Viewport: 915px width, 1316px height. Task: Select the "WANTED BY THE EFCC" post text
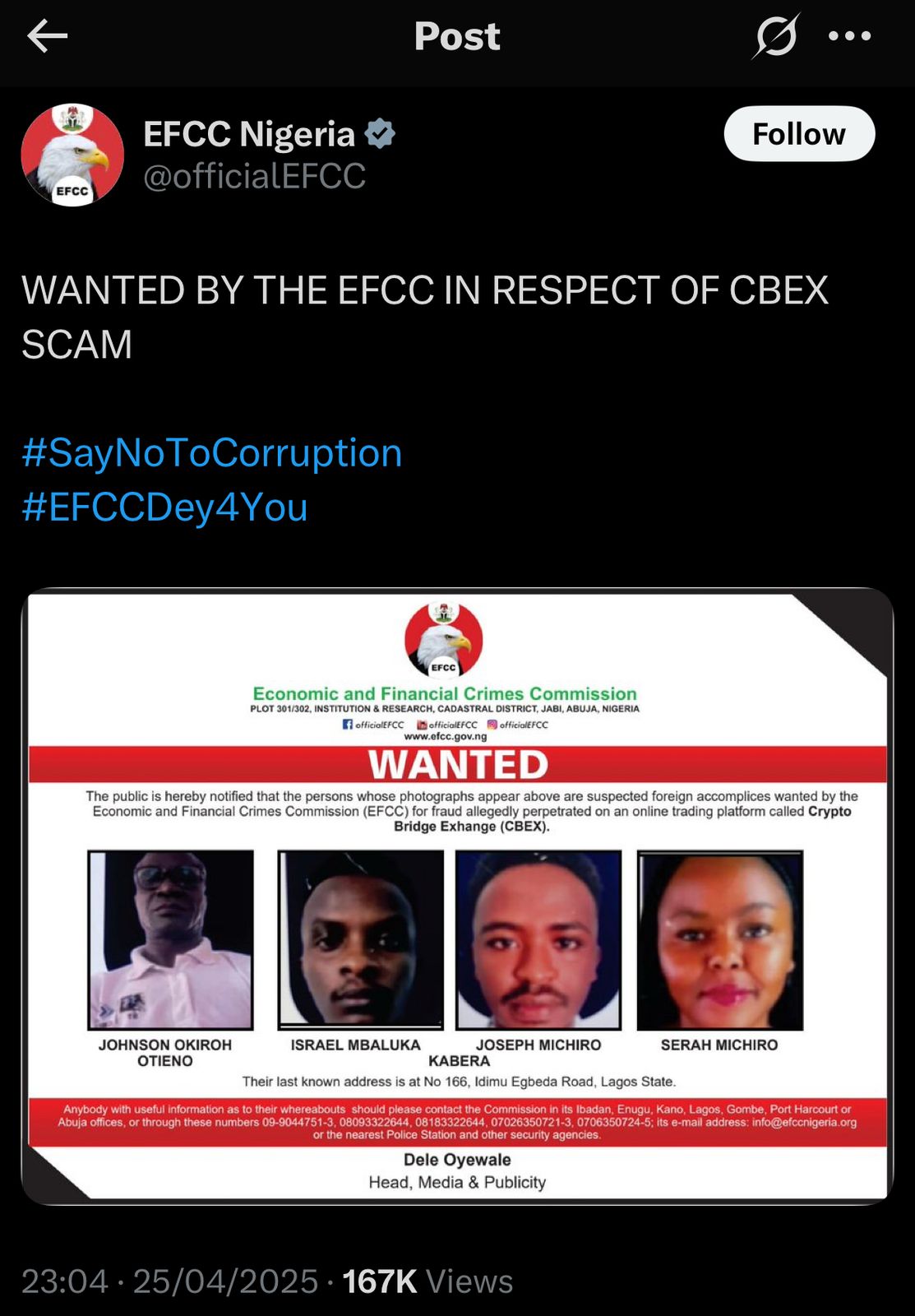pos(424,317)
